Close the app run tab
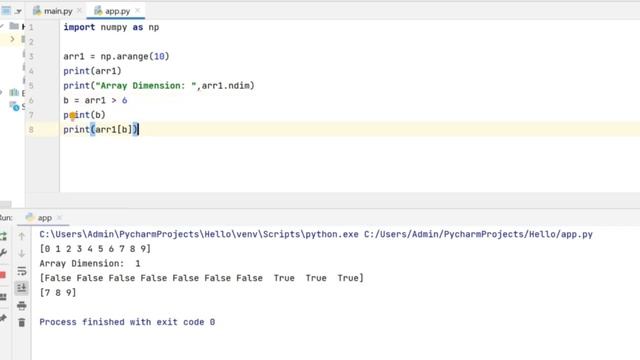640x360 pixels. click(60, 218)
